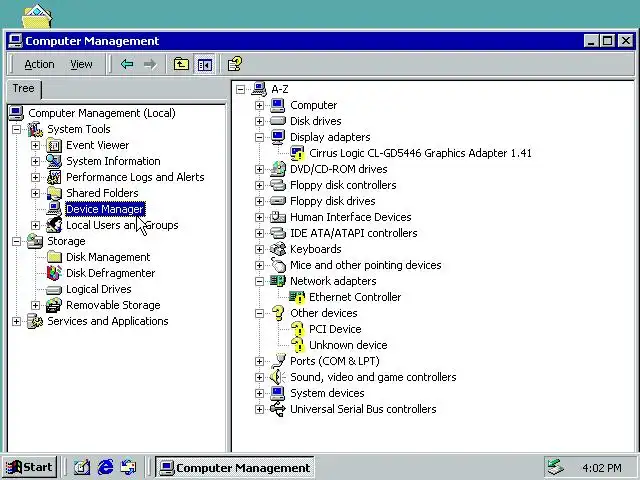The width and height of the screenshot is (640, 480).
Task: Expand the System devices category
Action: tap(259, 393)
